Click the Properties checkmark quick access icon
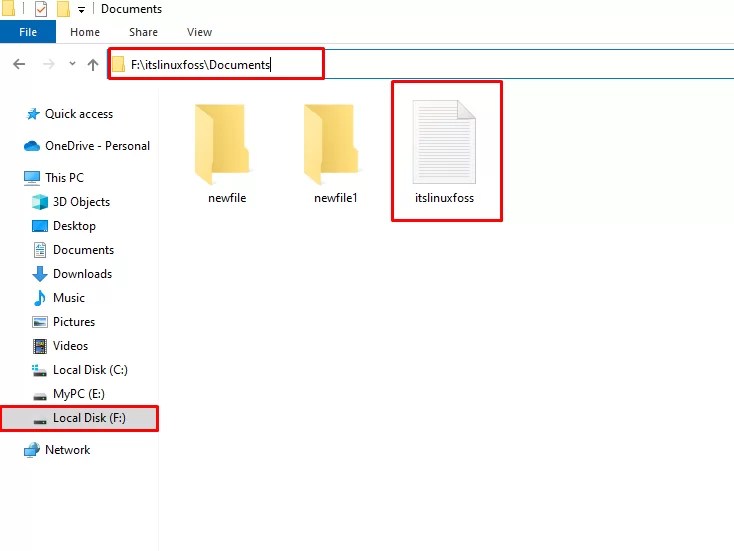The width and height of the screenshot is (734, 551). [x=41, y=8]
